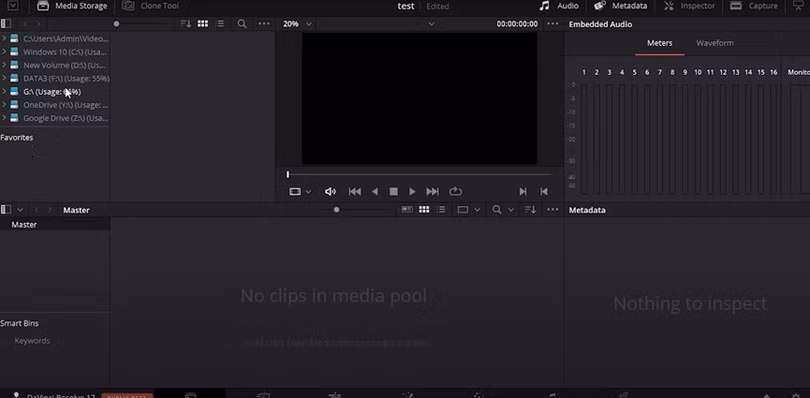
Task: Open the Capture panel
Action: pos(754,6)
